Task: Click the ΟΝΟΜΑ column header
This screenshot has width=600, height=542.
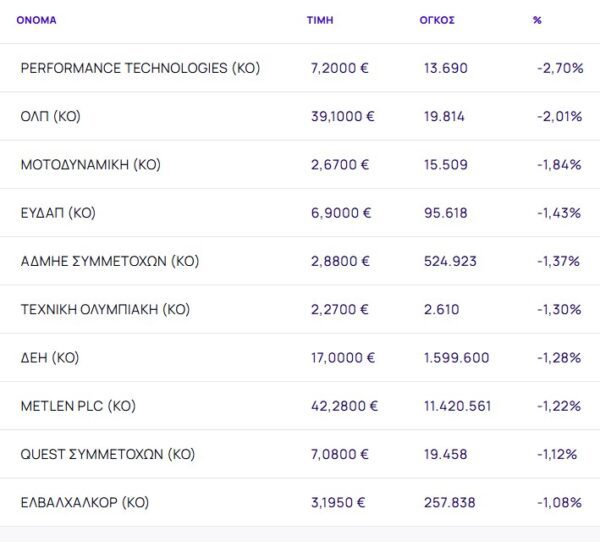Action: pyautogui.click(x=36, y=20)
